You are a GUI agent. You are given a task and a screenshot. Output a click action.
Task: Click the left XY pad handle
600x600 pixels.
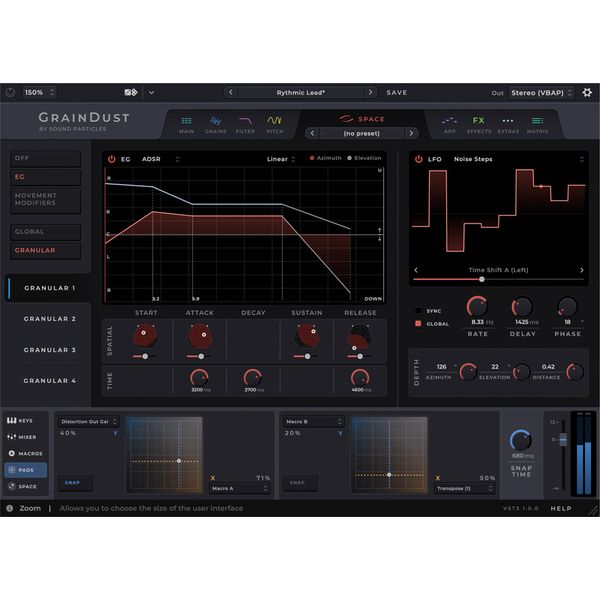tap(179, 461)
